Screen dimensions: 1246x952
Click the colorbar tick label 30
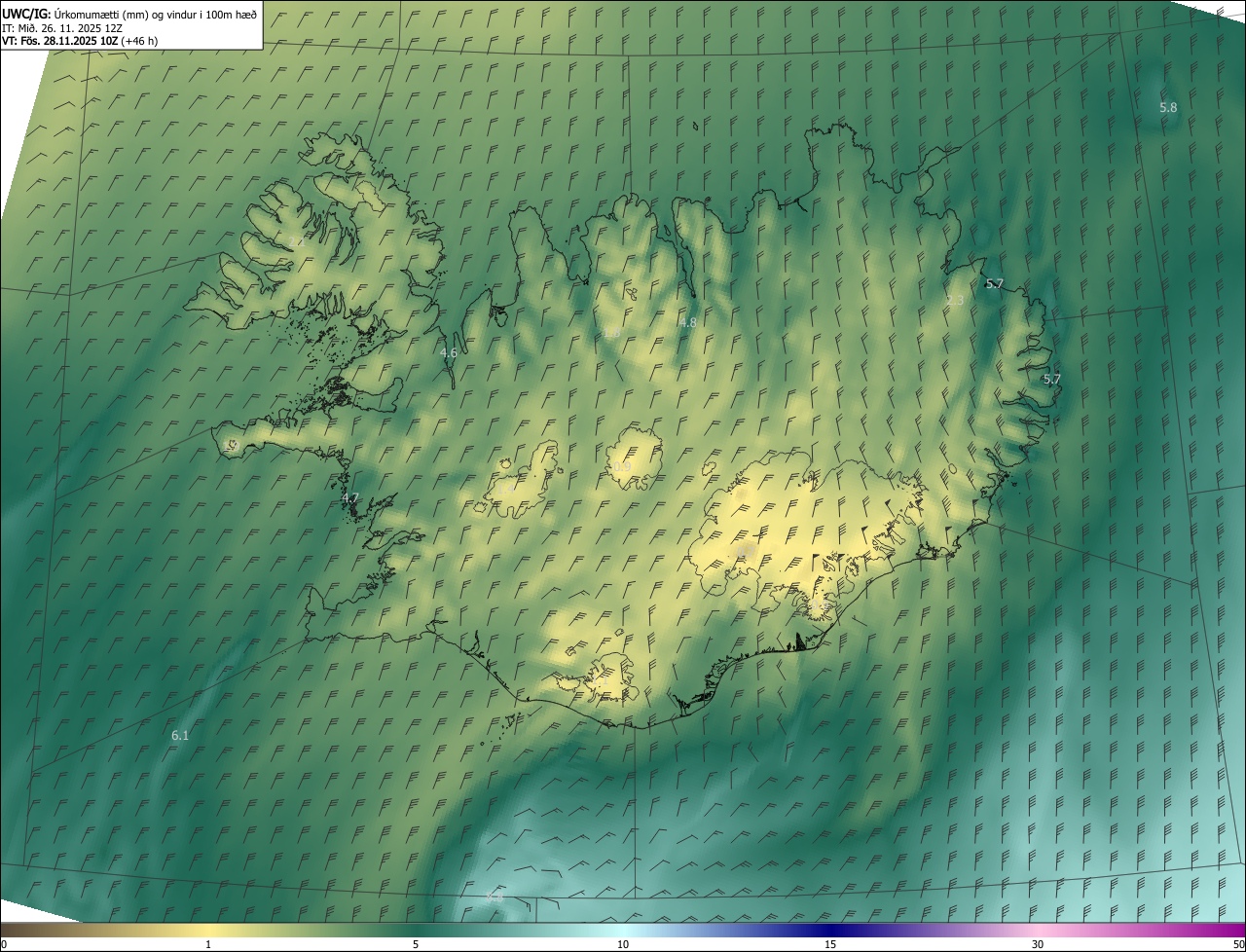(x=1038, y=944)
